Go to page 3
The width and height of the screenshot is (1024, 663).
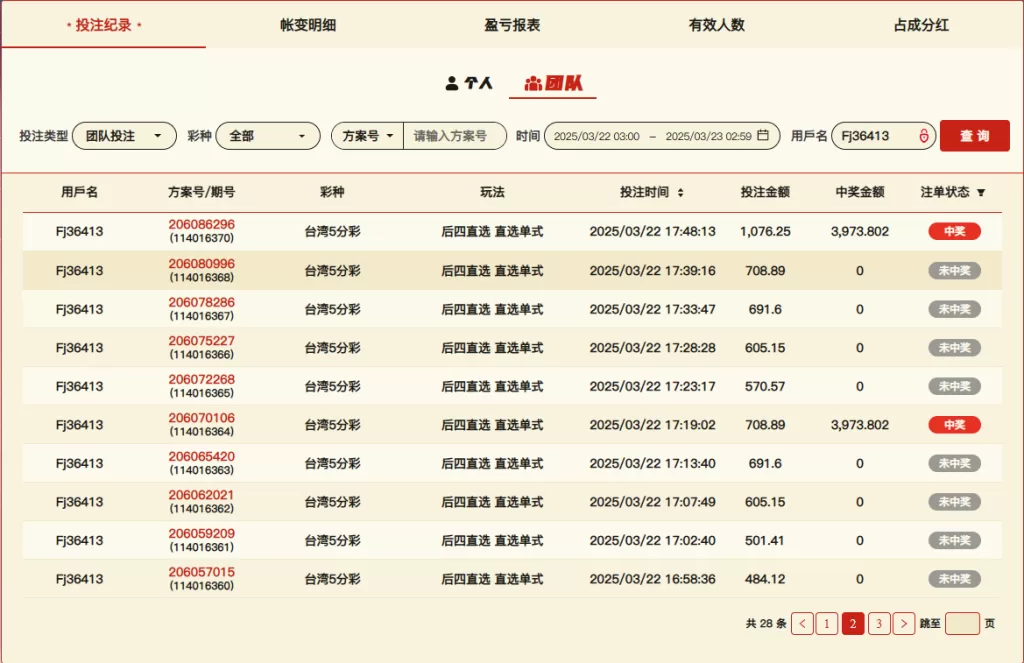879,624
